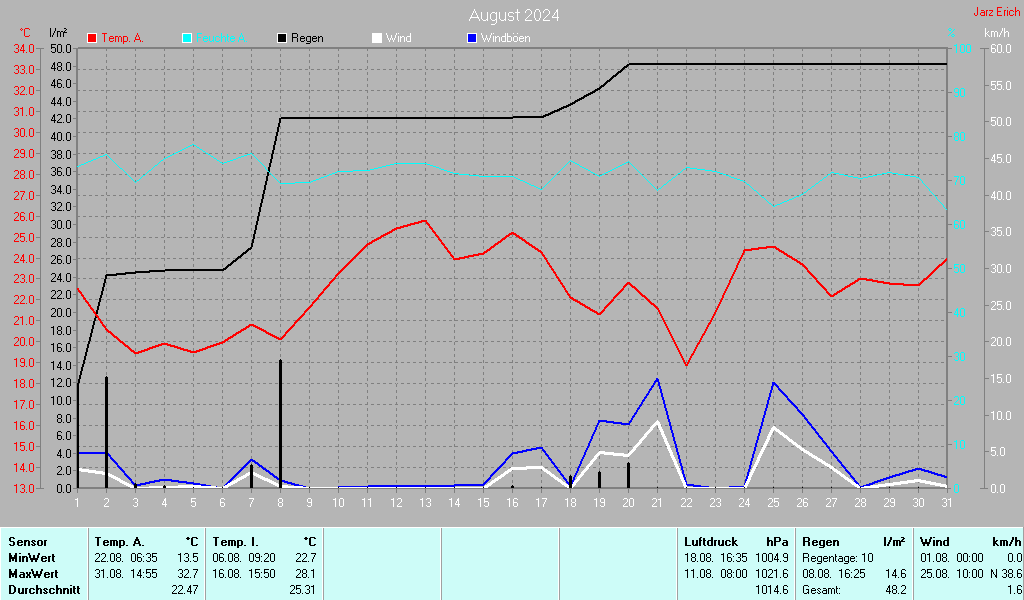This screenshot has width=1024, height=600.
Task: Click the Jarz Erich author label
Action: (x=997, y=12)
